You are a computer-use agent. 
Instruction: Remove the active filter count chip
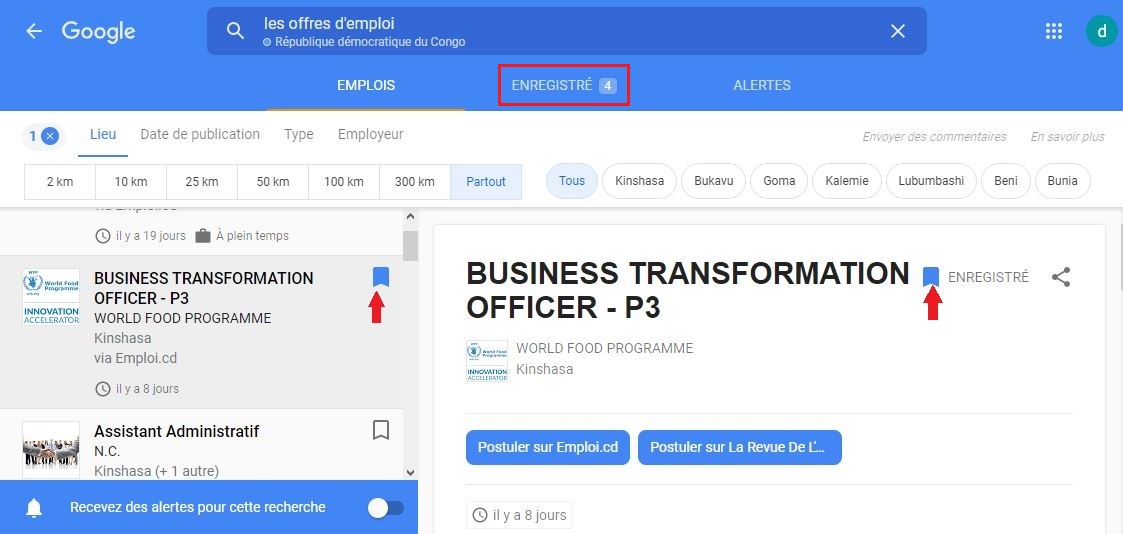tap(43, 135)
